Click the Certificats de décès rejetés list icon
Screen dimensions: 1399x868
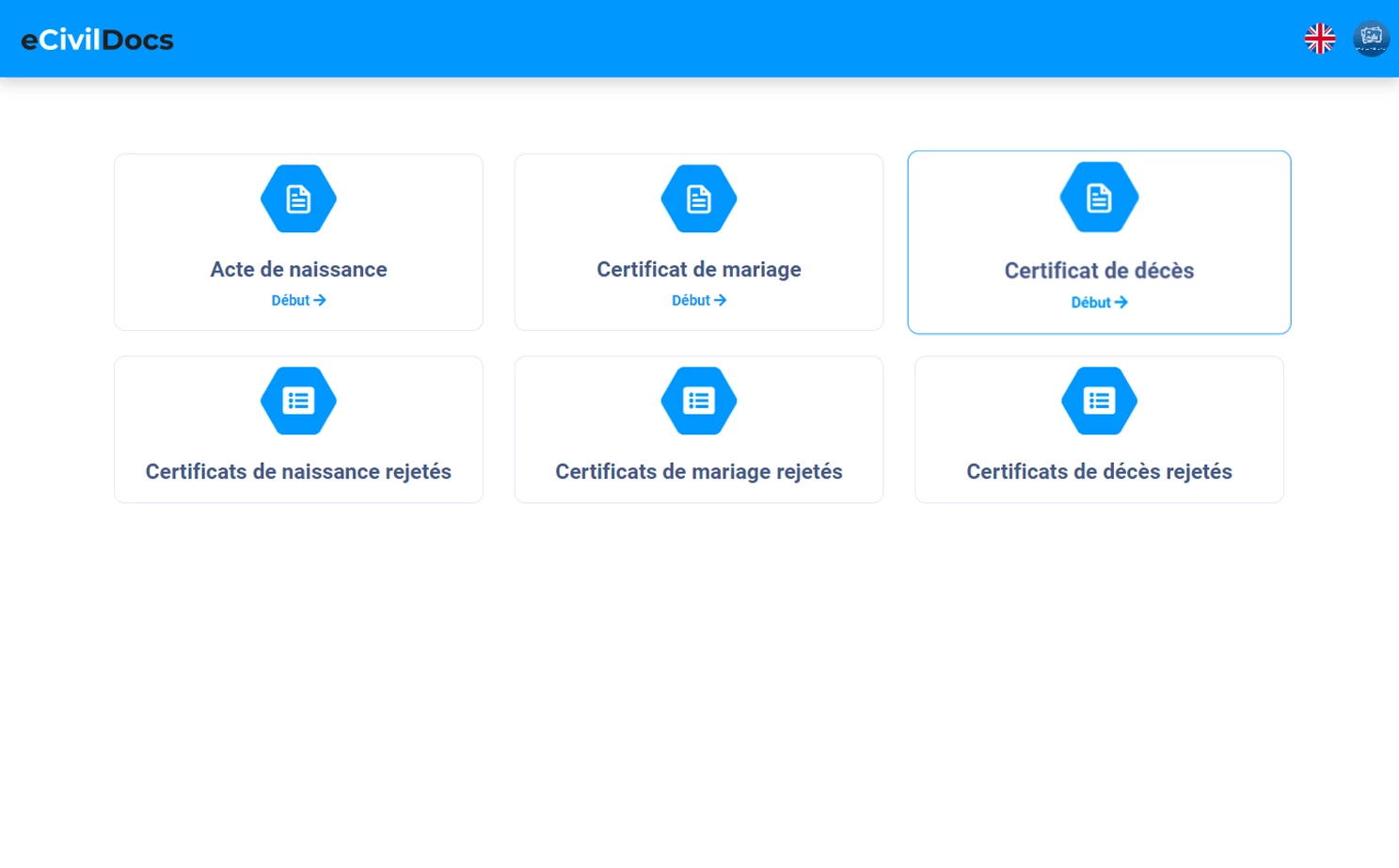[x=1099, y=401]
